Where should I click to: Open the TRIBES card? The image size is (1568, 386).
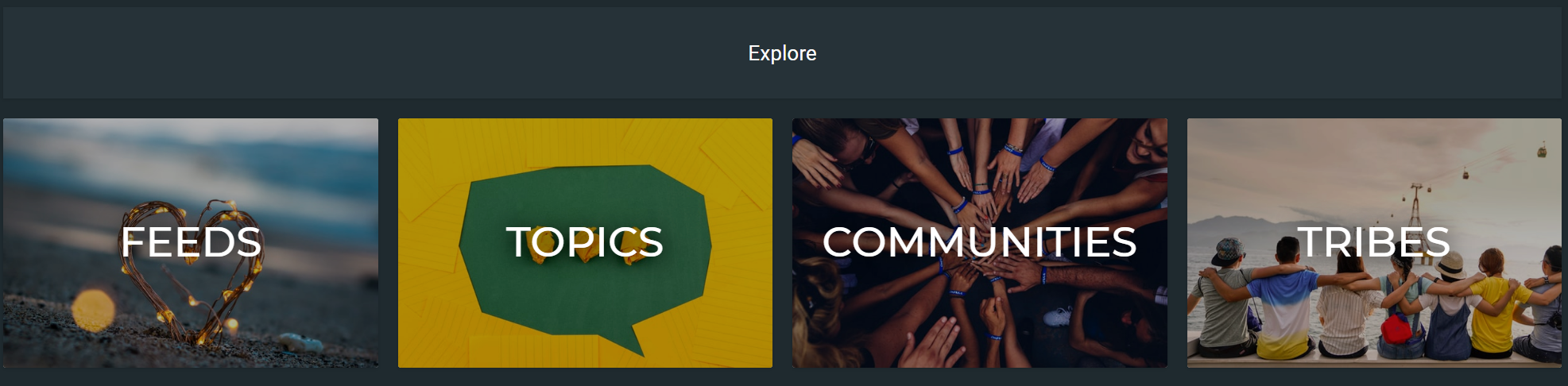pyautogui.click(x=1374, y=242)
